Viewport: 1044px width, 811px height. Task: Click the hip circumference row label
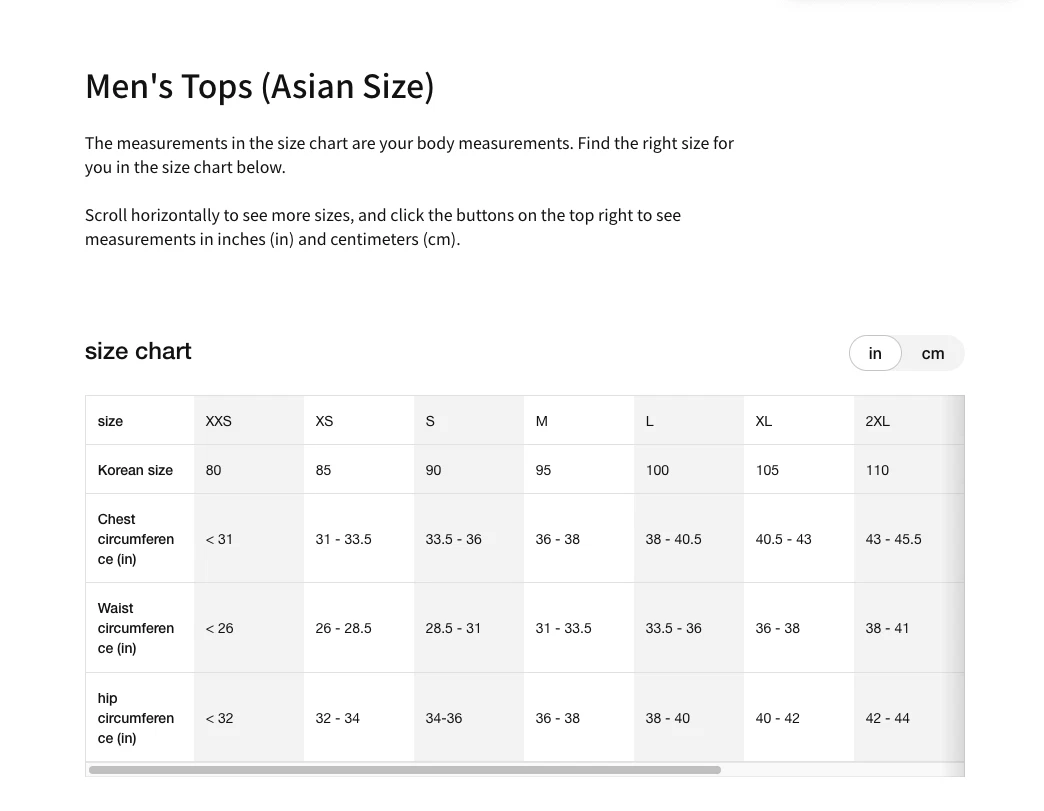(135, 718)
